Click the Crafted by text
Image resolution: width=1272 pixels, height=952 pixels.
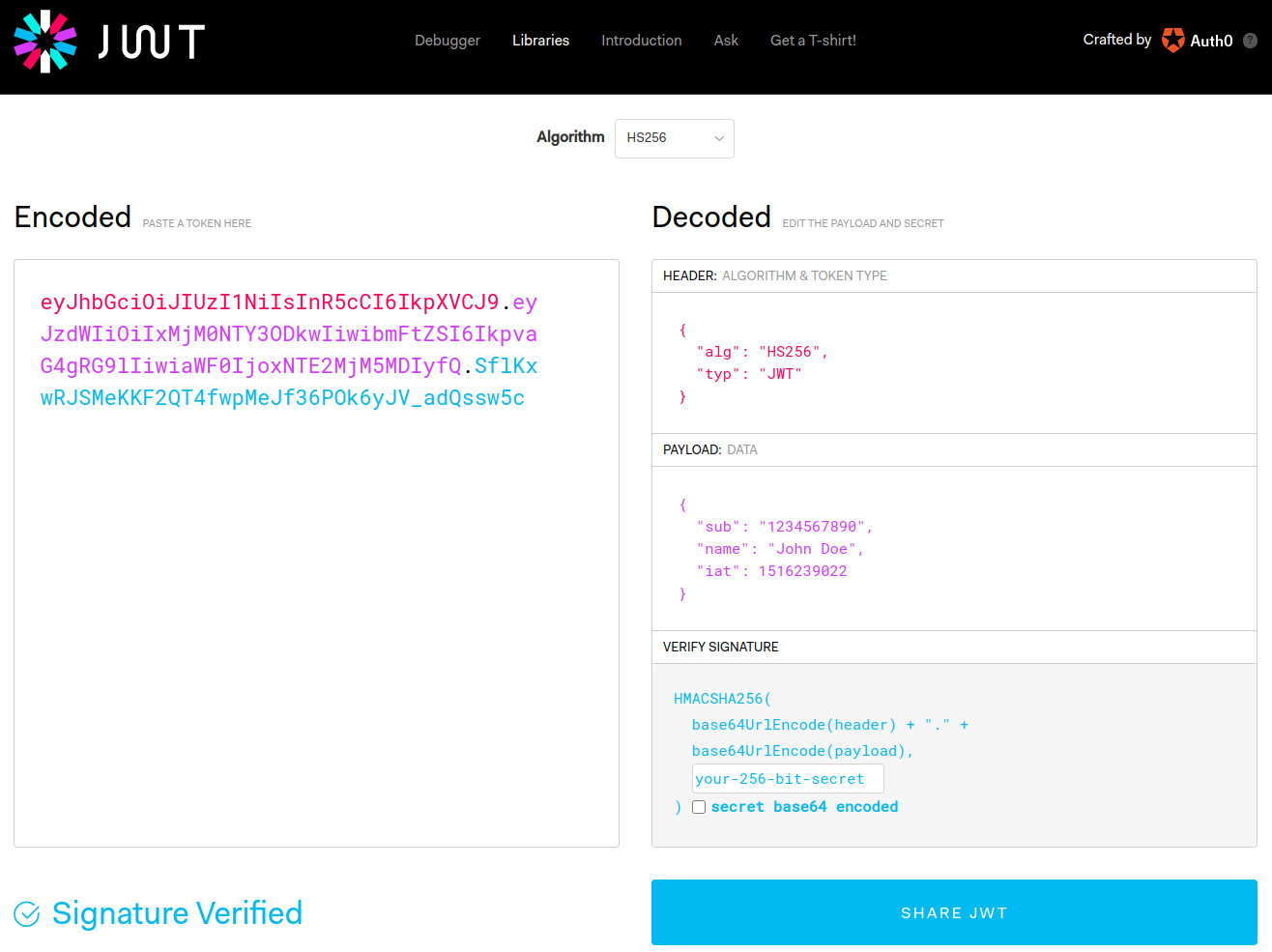(1116, 40)
